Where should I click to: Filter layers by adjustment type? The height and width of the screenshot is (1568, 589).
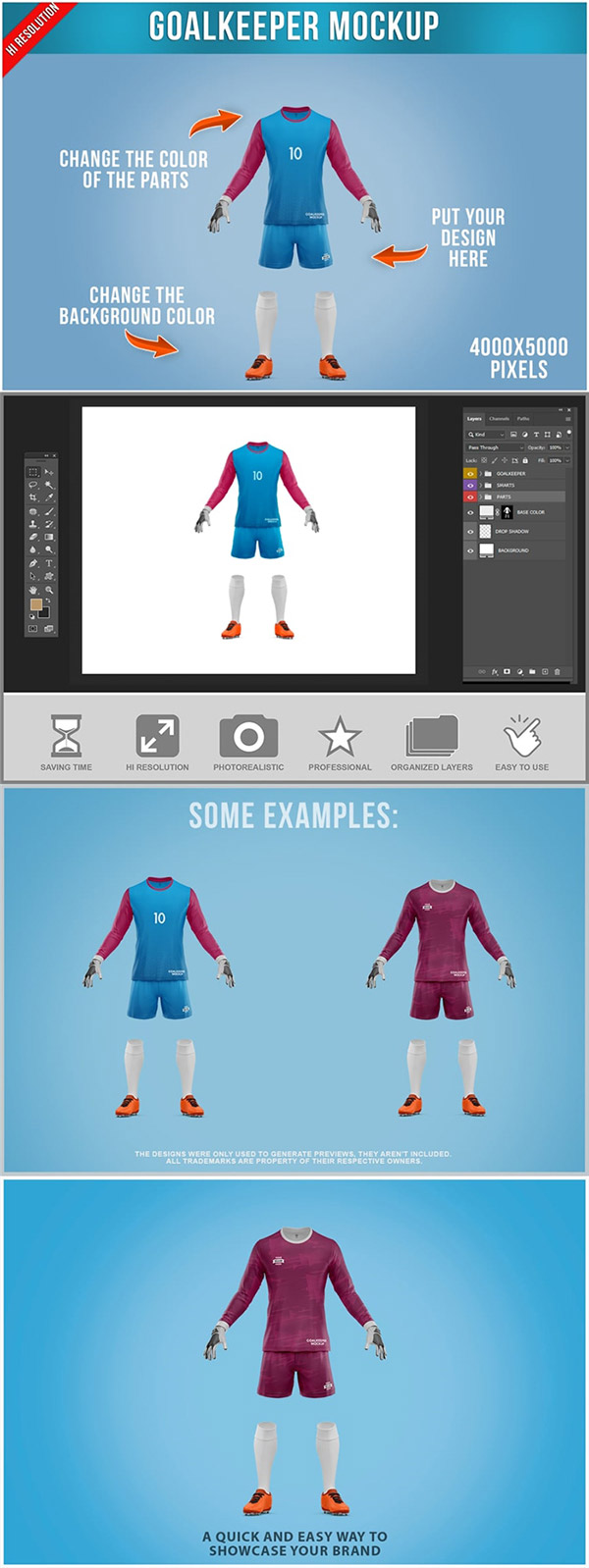tap(524, 435)
